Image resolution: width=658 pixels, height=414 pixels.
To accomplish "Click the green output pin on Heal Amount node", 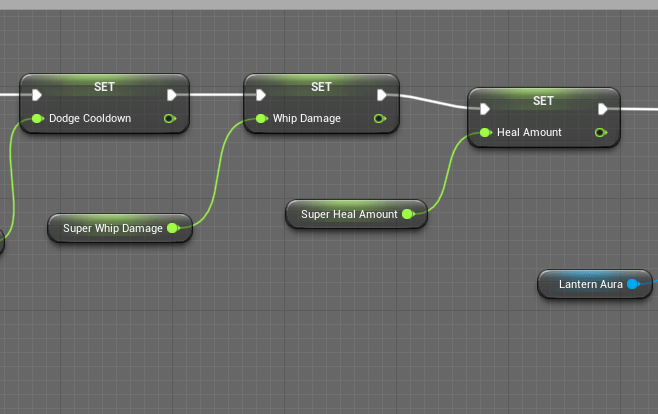I will coord(600,132).
